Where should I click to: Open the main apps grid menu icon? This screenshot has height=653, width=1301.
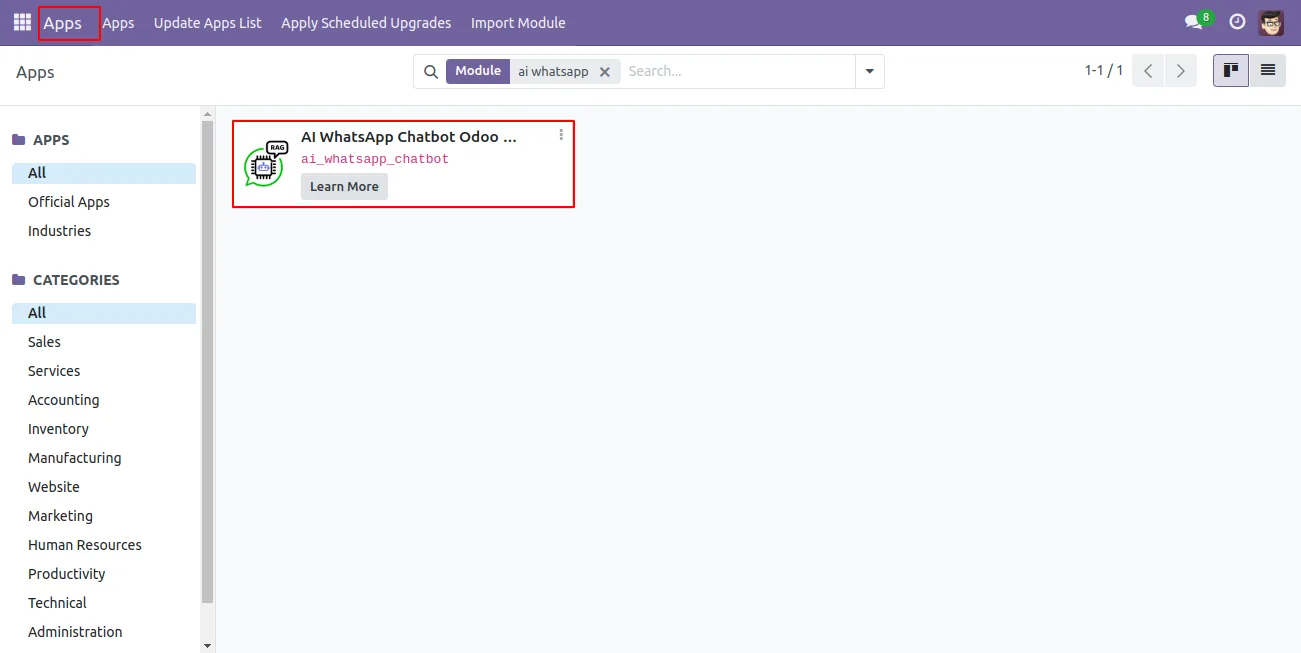click(x=22, y=22)
